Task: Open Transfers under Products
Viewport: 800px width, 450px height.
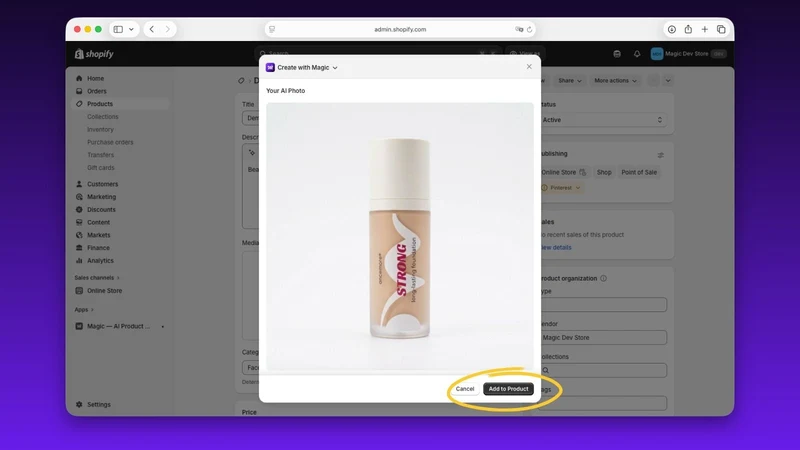Action: pos(101,155)
